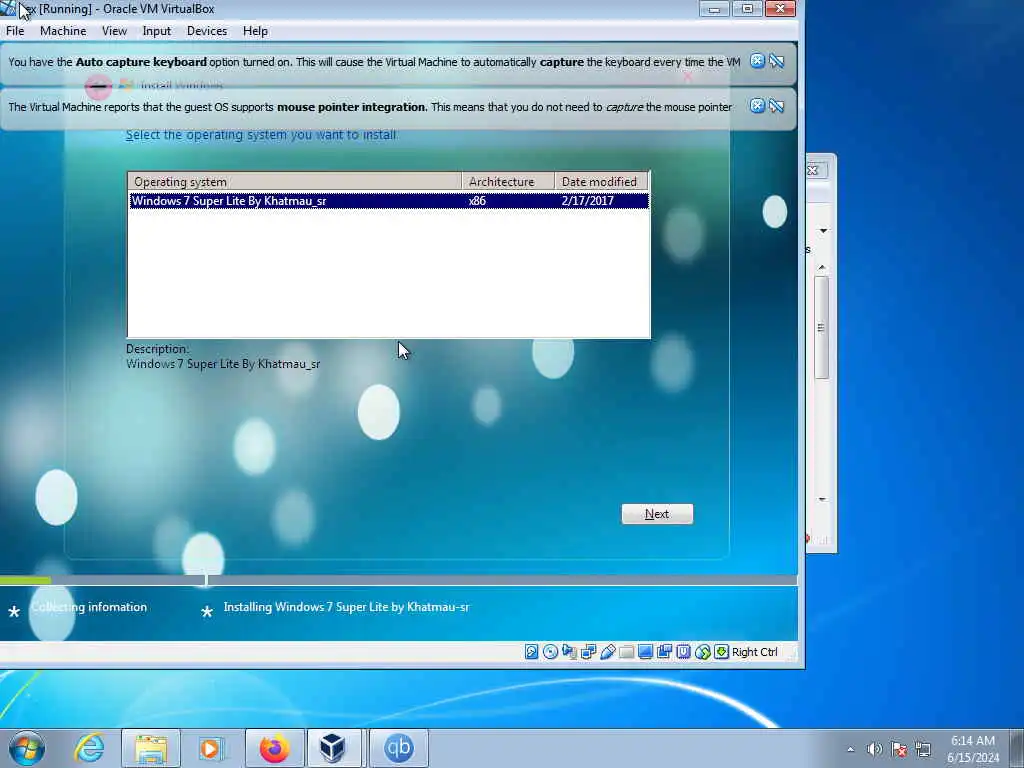Click the Architecture column header
The image size is (1024, 768).
[x=508, y=182]
